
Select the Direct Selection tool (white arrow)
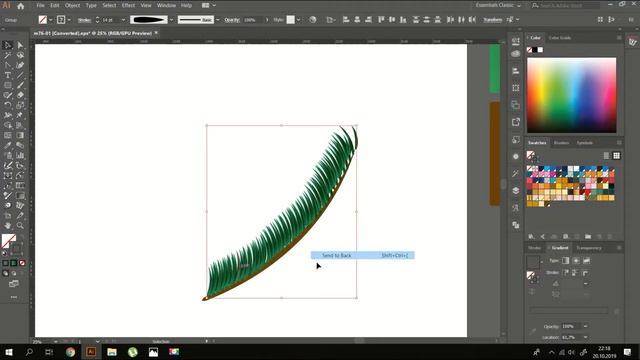coord(20,45)
